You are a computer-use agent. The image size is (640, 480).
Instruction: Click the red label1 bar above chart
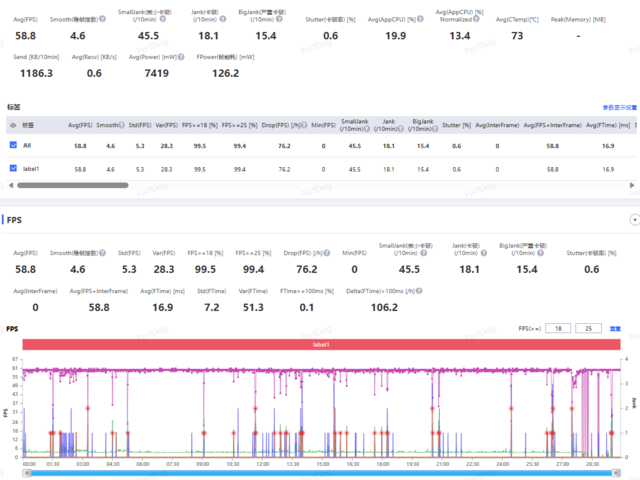click(x=321, y=344)
